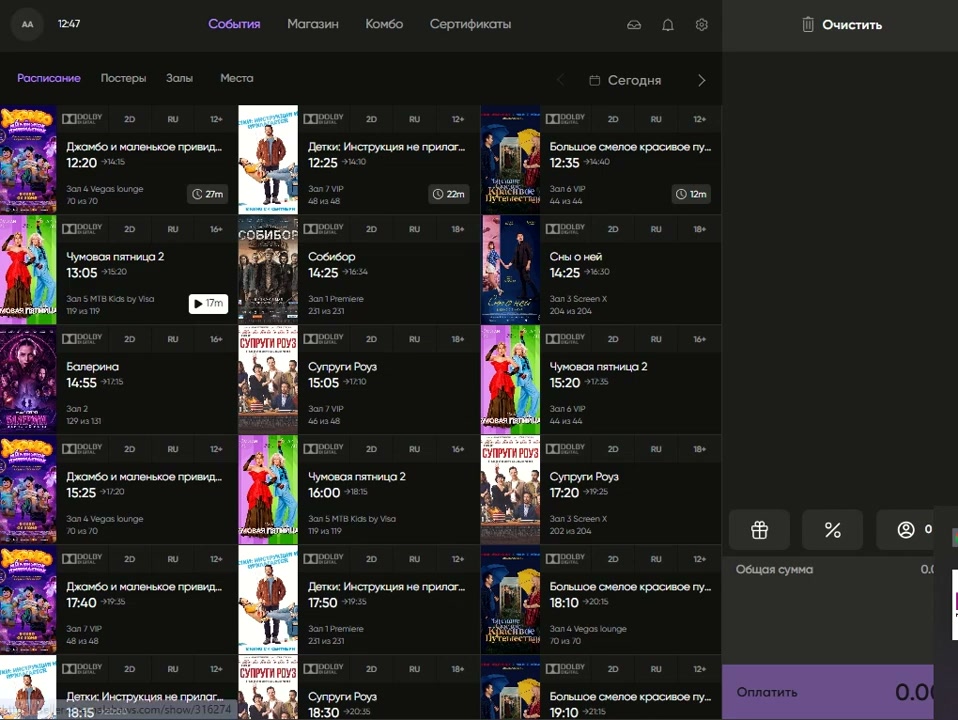Switch to События tab
The height and width of the screenshot is (720, 958).
[x=234, y=24]
